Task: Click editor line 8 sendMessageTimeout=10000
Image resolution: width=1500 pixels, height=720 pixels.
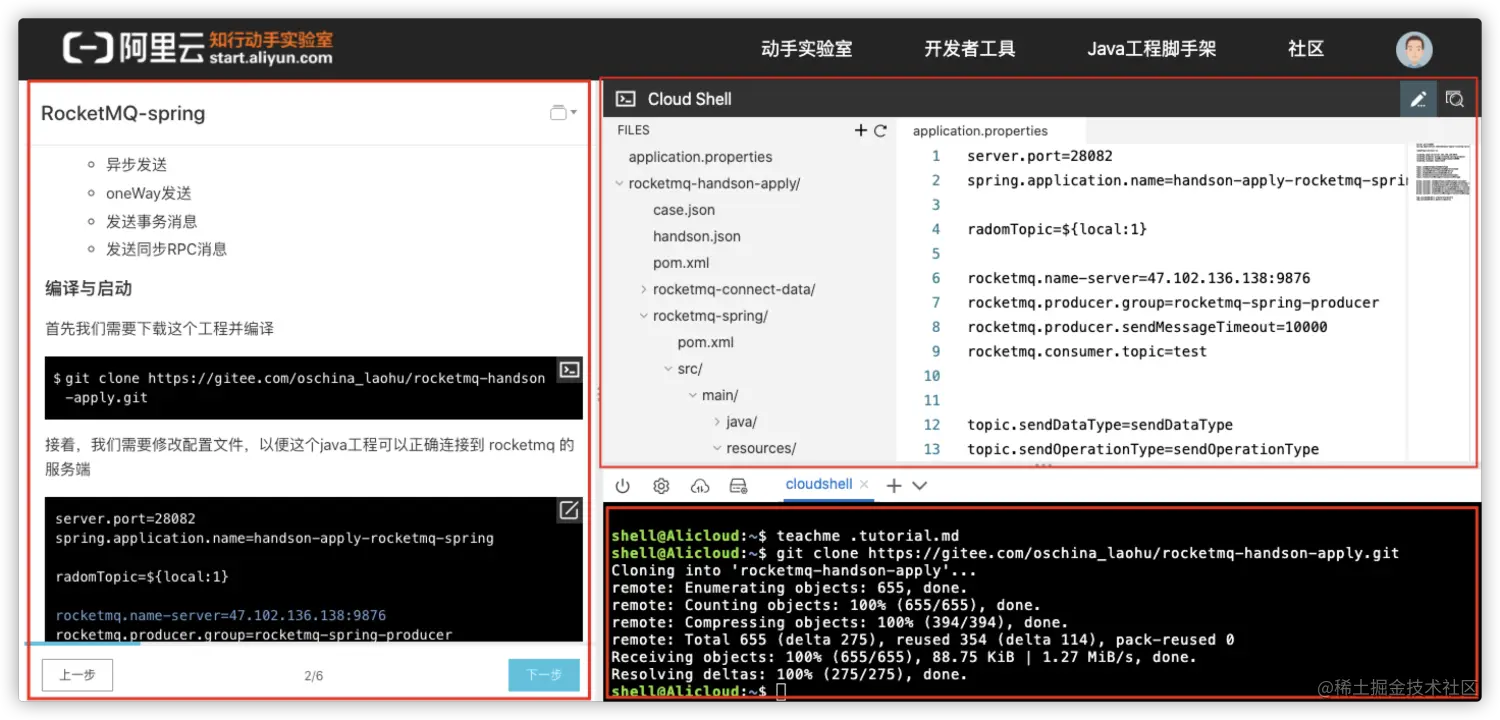Action: coord(1147,327)
